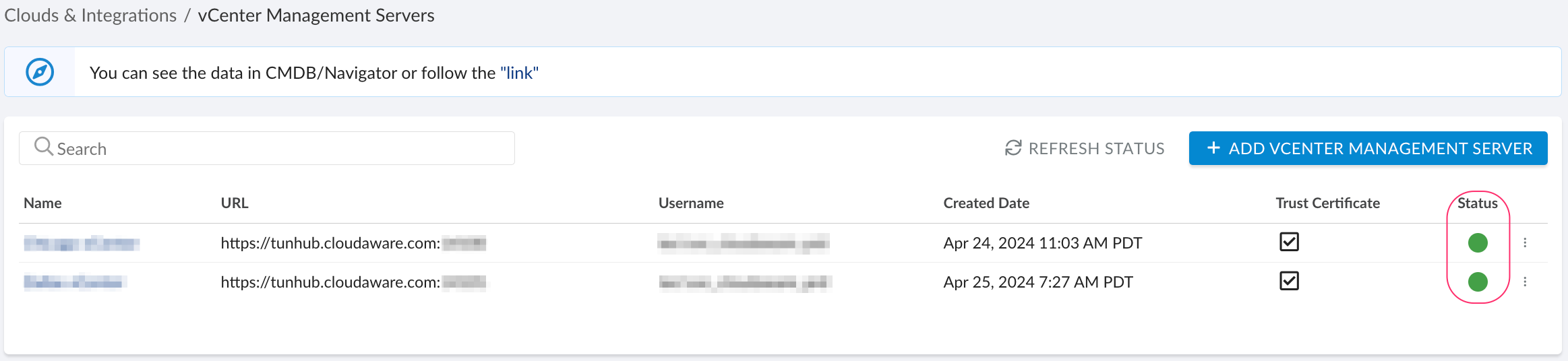Toggle Trust Certificate checkbox in second row
This screenshot has width=1568, height=361.
pyautogui.click(x=1289, y=281)
